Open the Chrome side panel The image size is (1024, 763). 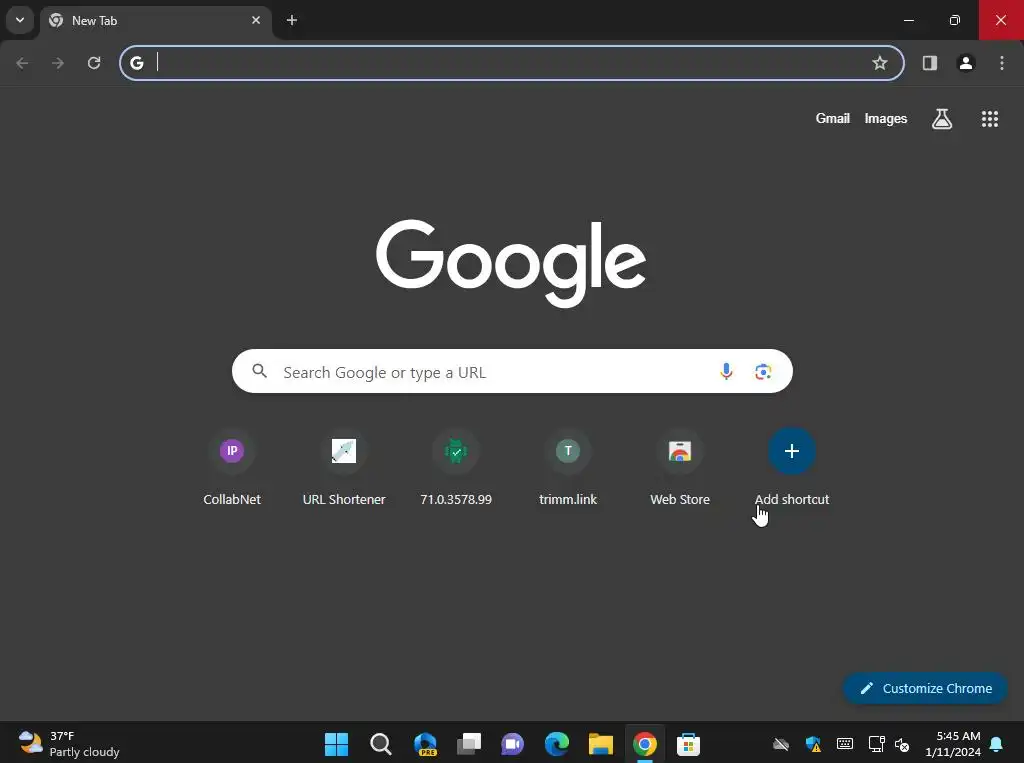[x=929, y=63]
